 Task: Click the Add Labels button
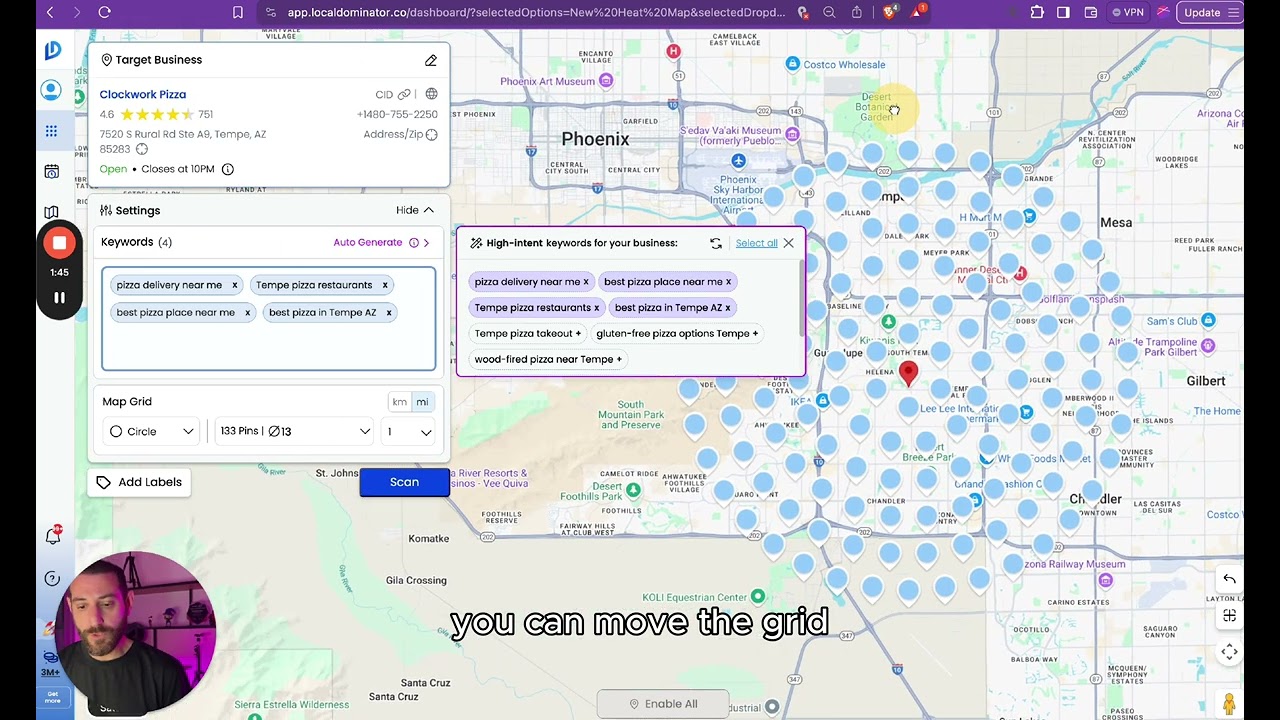pyautogui.click(x=139, y=482)
